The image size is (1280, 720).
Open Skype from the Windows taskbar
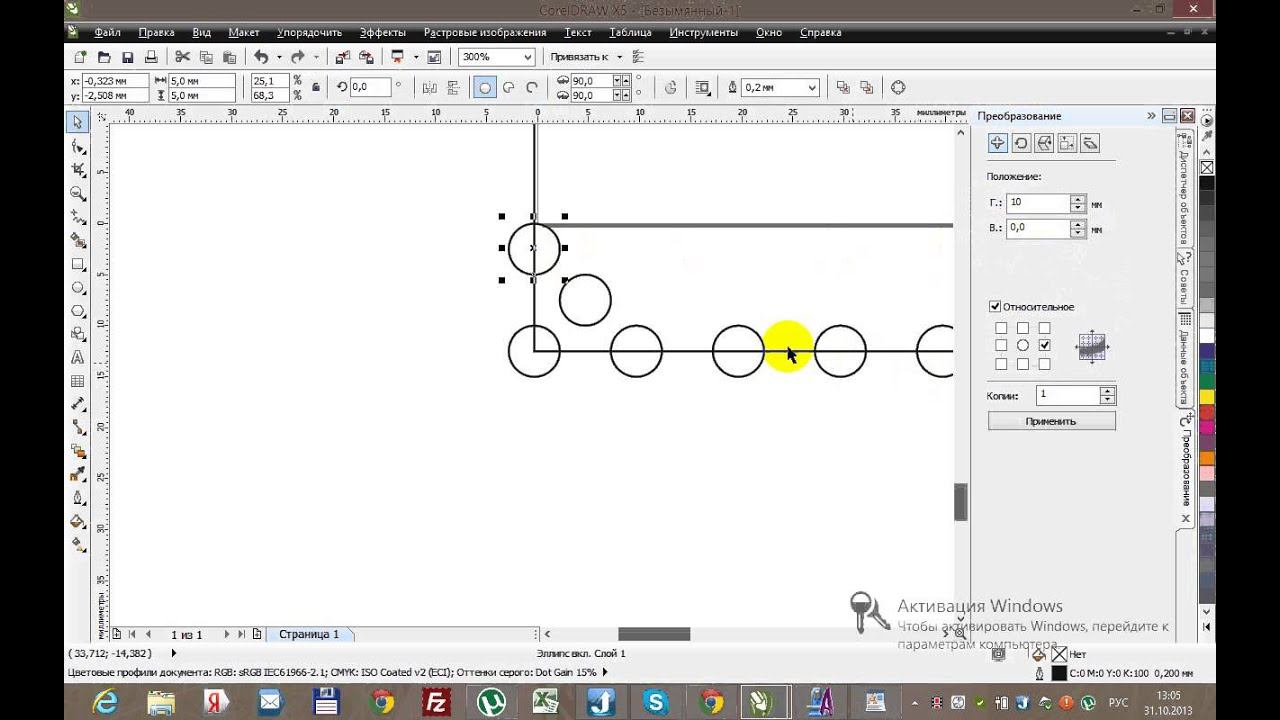click(x=656, y=702)
